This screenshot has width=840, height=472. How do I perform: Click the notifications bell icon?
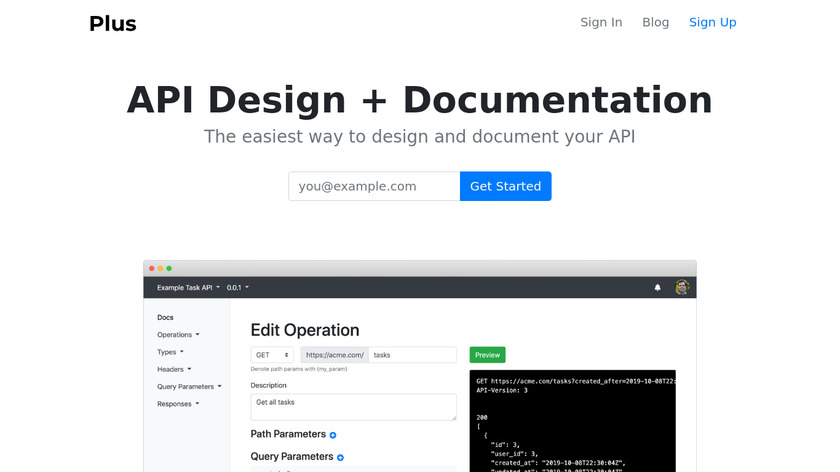pos(657,288)
